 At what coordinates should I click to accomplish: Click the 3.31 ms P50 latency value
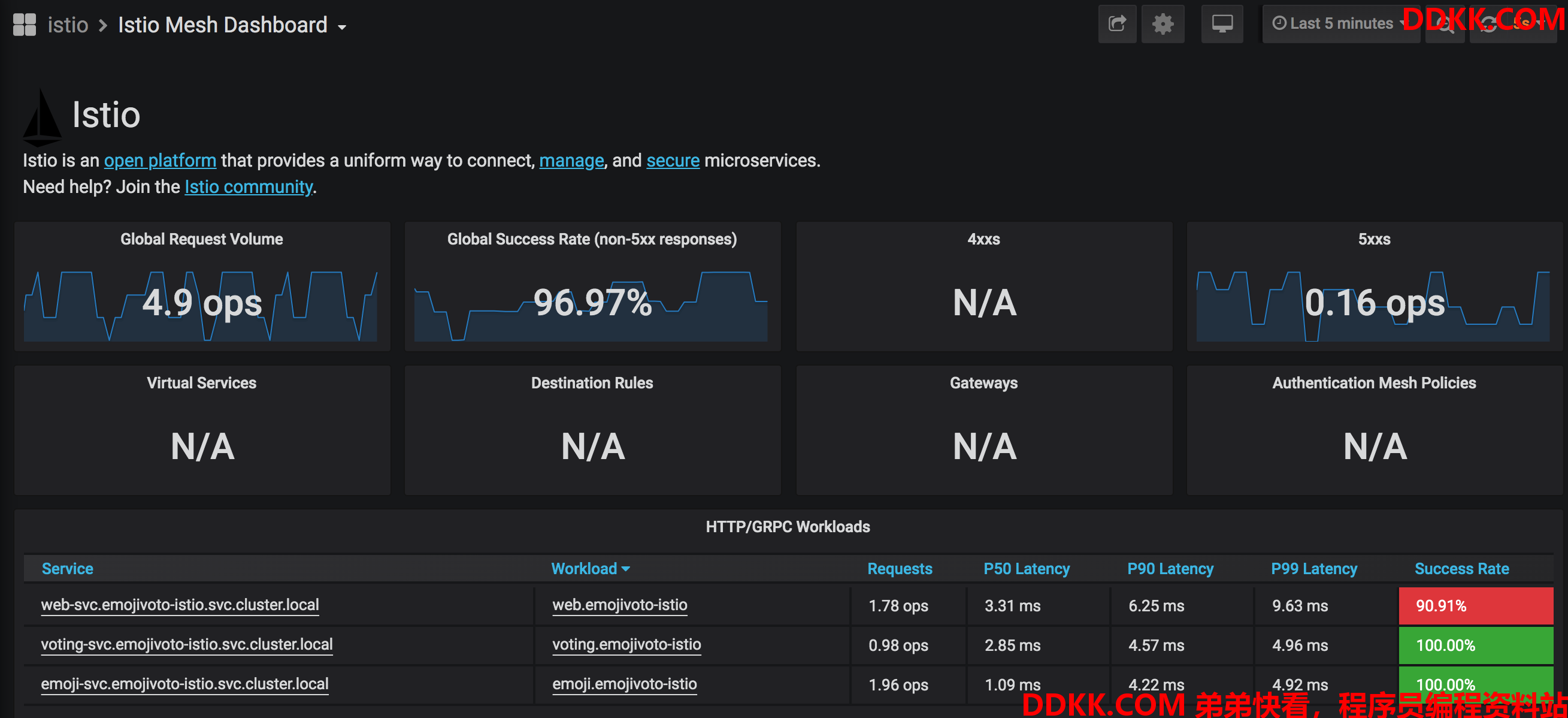(1012, 606)
